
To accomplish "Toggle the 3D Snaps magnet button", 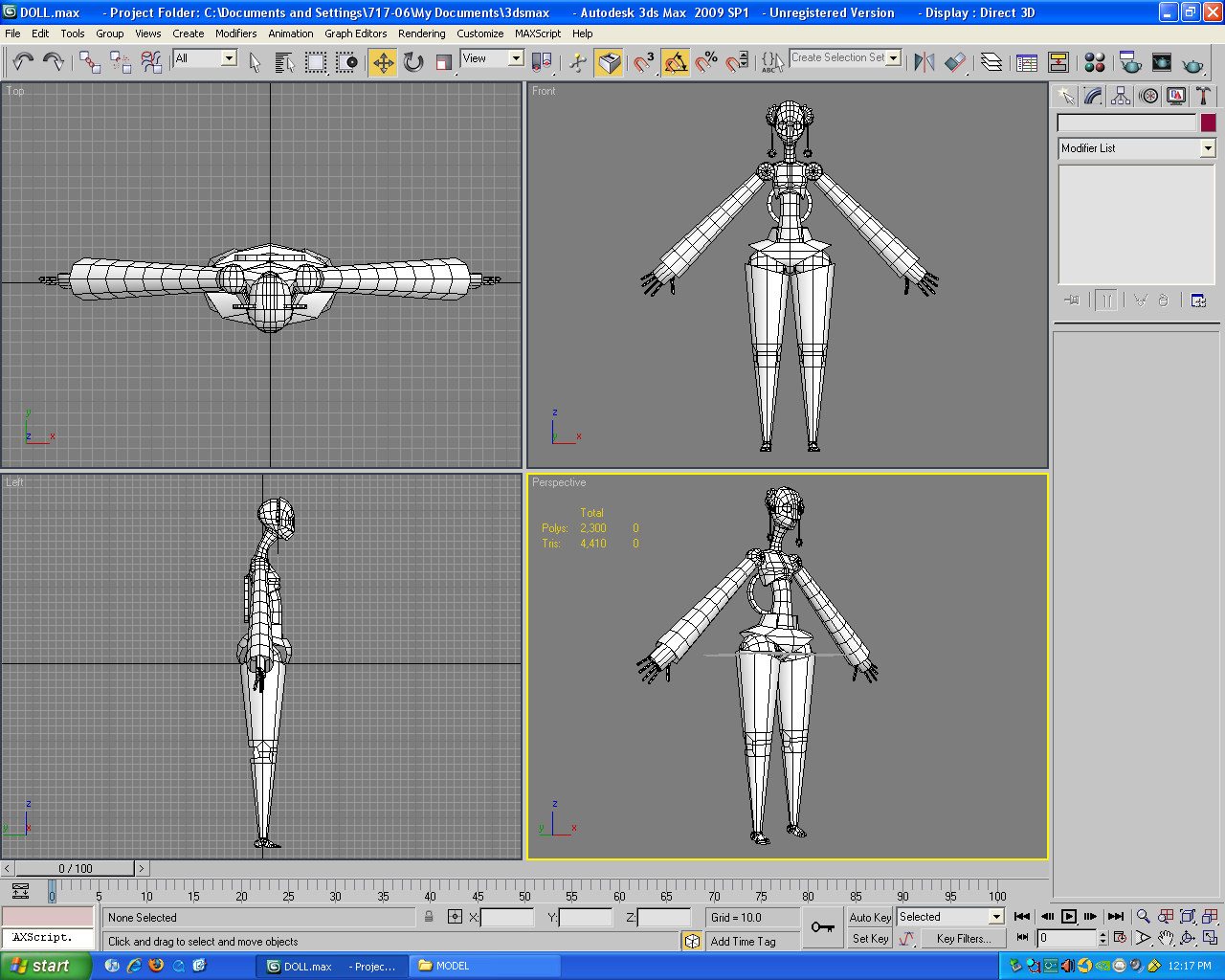I will 644,62.
